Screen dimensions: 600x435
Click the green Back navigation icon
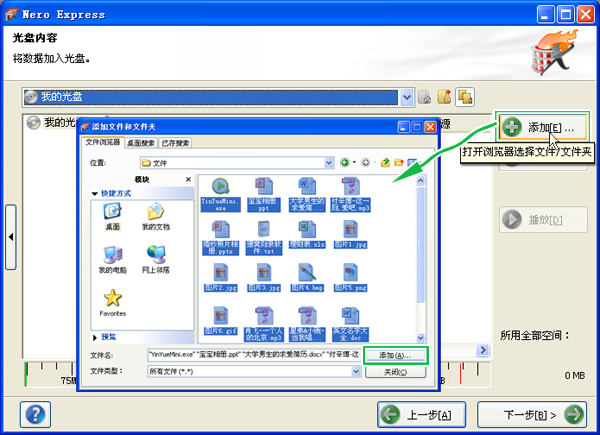[x=344, y=163]
